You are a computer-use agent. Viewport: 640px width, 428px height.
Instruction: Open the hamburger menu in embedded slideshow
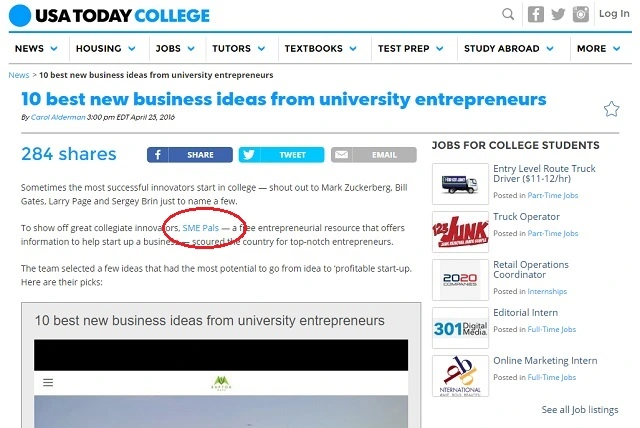(48, 382)
